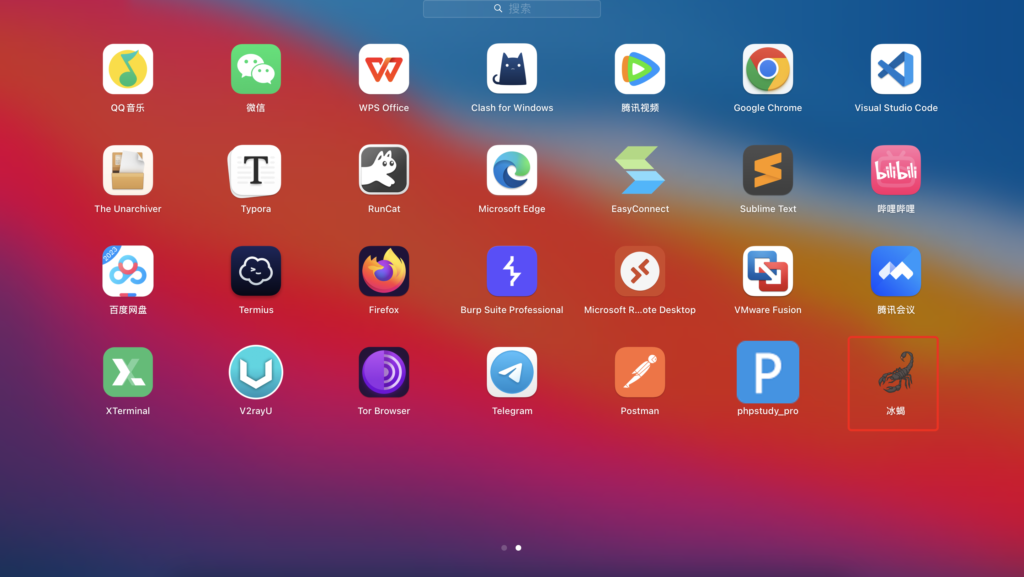Screen dimensions: 1024x577
Task: Open Telegram
Action: click(512, 372)
